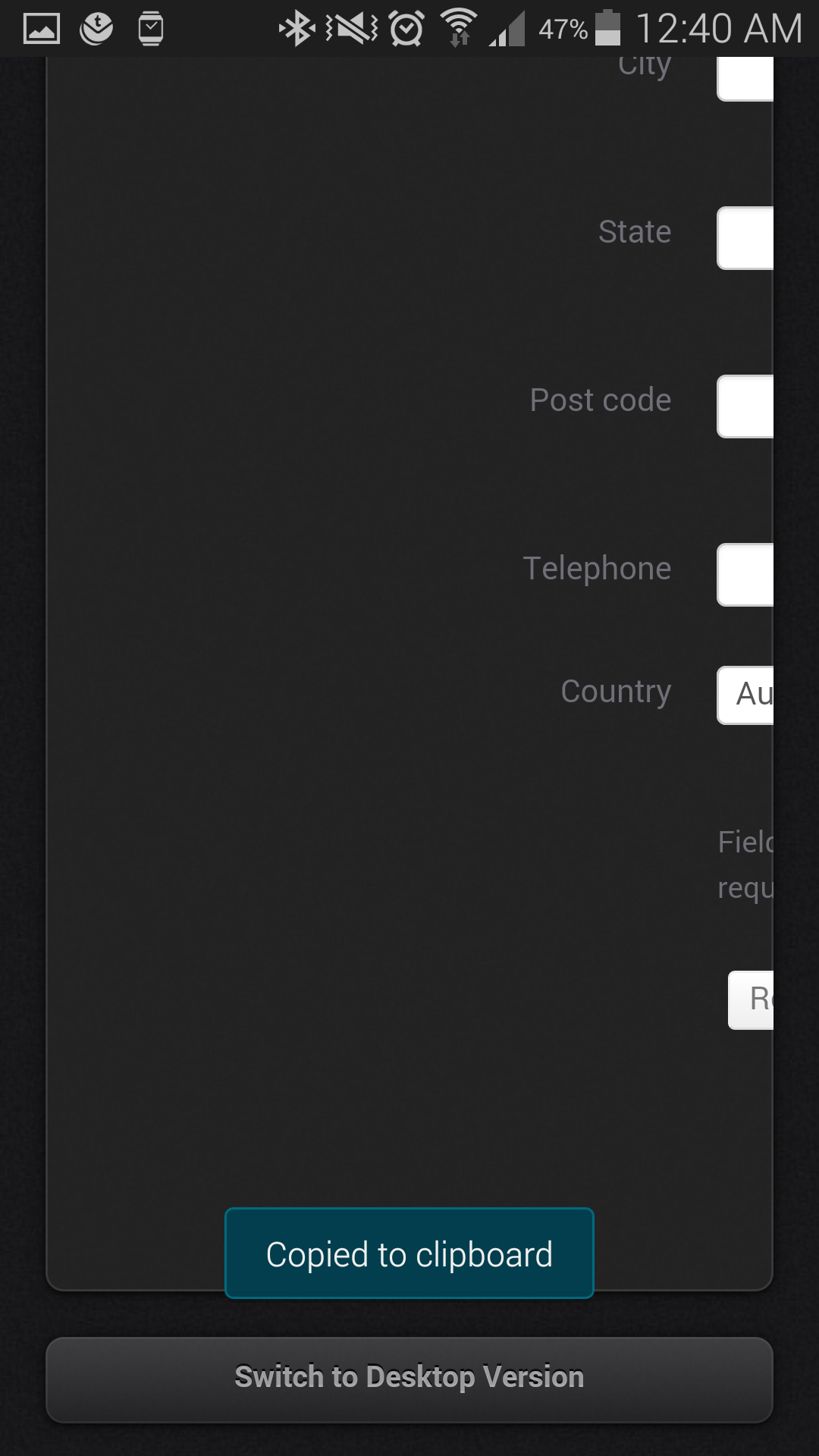Tap the Wi-Fi signal icon

(x=459, y=29)
